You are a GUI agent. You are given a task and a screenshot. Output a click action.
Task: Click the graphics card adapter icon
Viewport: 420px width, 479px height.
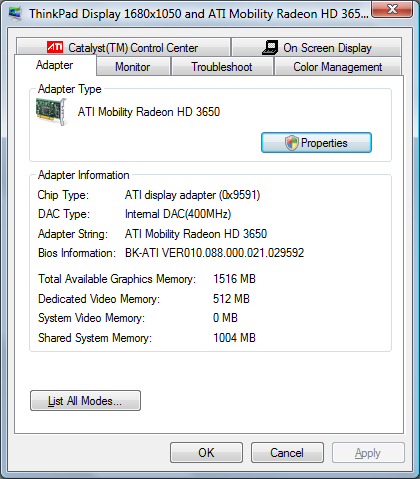click(51, 112)
